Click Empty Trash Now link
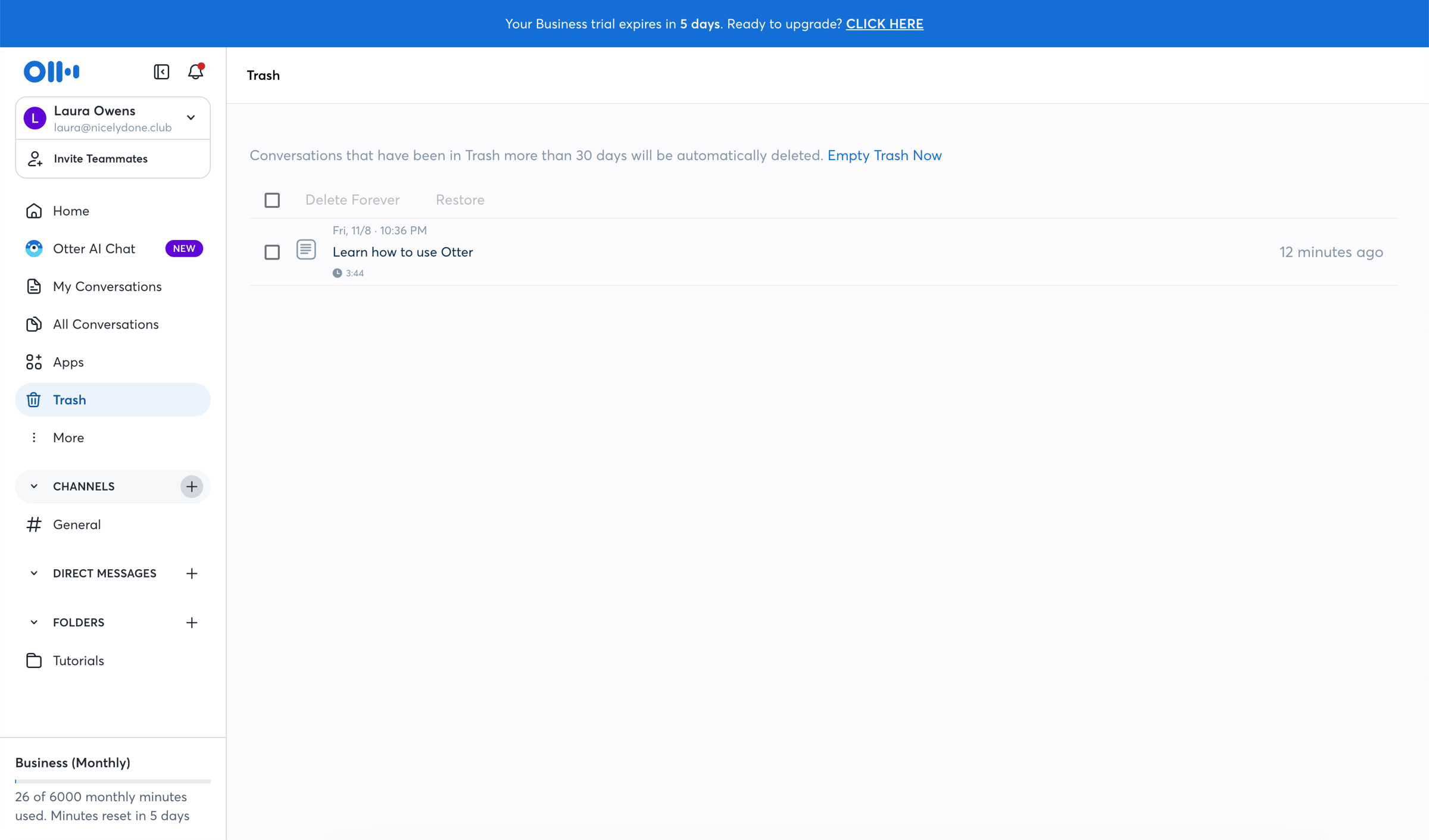Image resolution: width=1429 pixels, height=840 pixels. coord(884,155)
